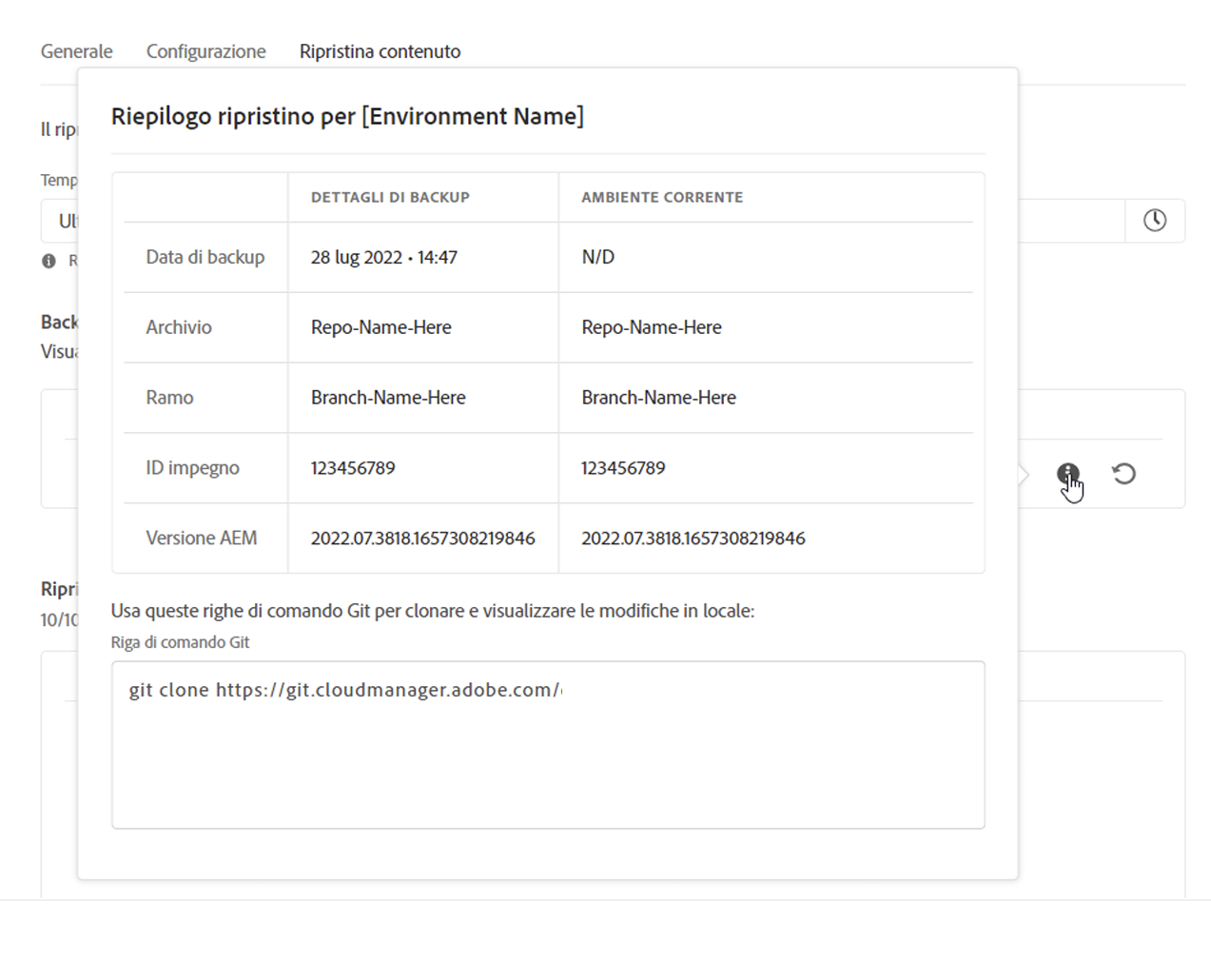
Task: Click the clock icon beside the time field
Action: click(1155, 221)
